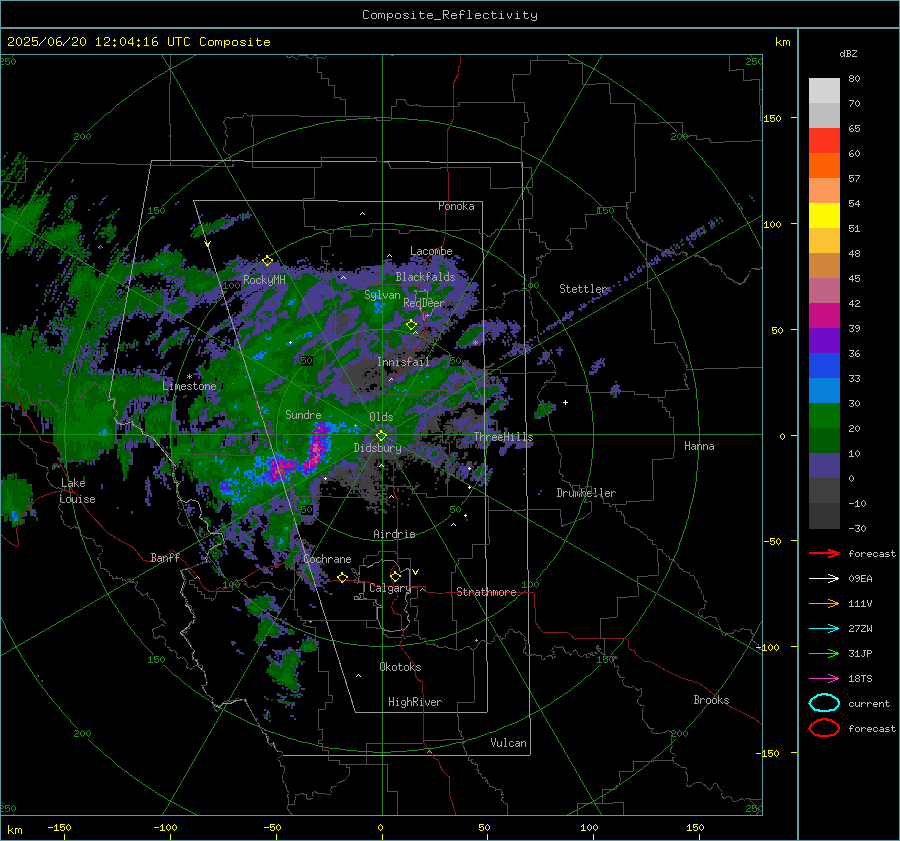Screen dimensions: 900x841
Task: Click the red 'forecast' ellipse legend icon
Action: coord(824,728)
